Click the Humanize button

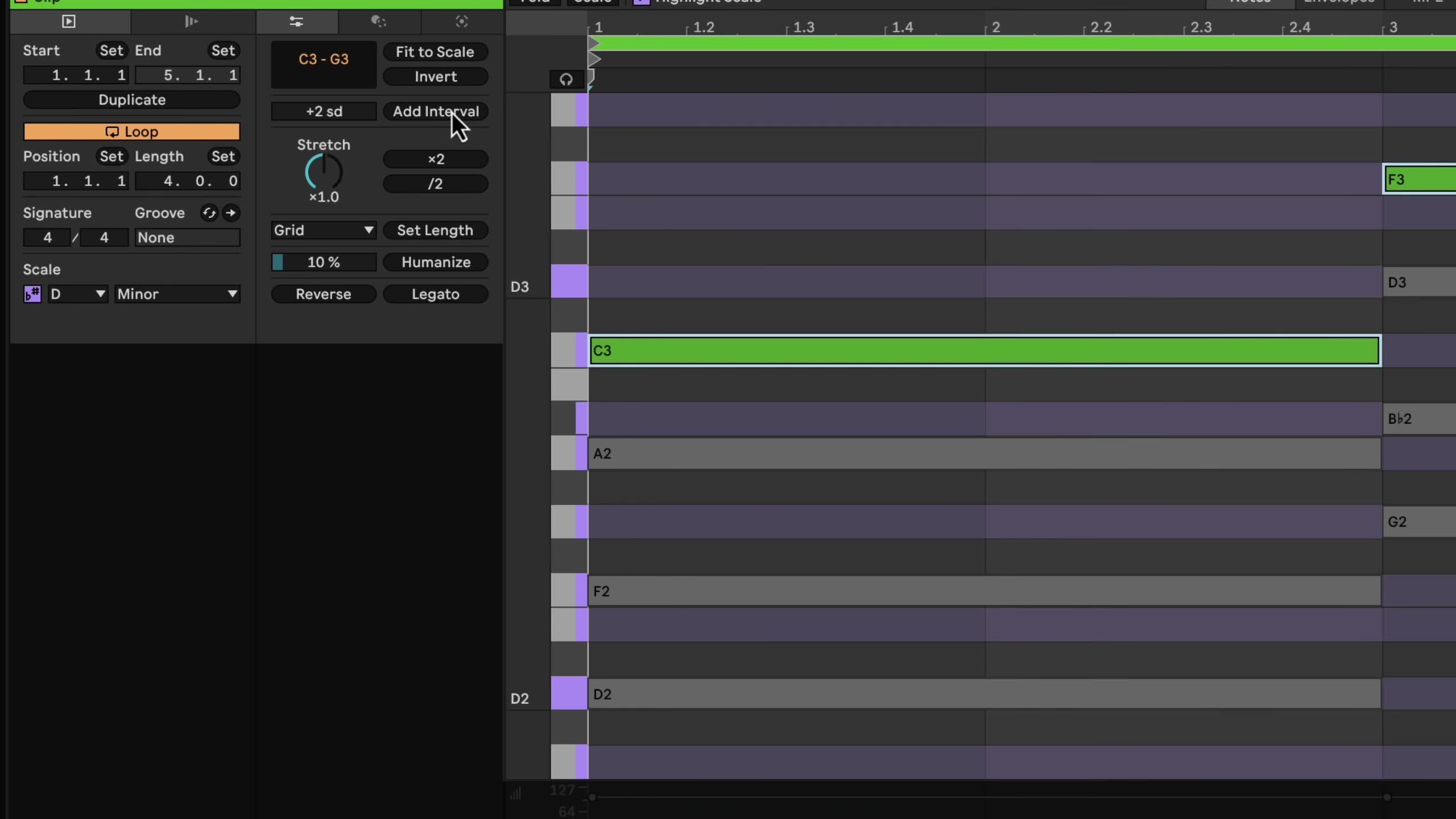tap(435, 262)
